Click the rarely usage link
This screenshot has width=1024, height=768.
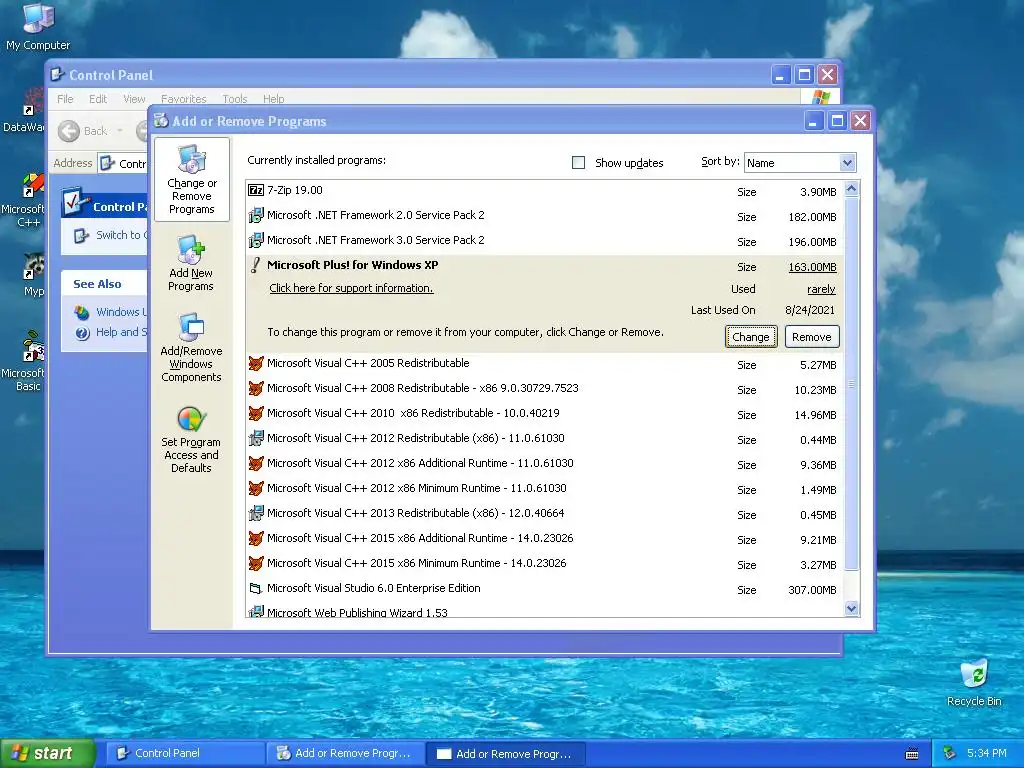coord(821,289)
